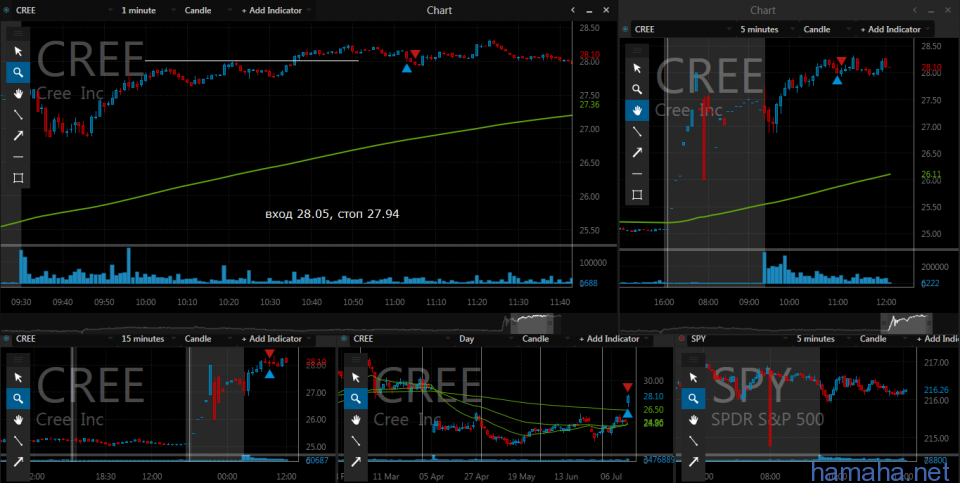Toggle the red link dot of the SPY chart
960x483 pixels.
tap(683, 339)
